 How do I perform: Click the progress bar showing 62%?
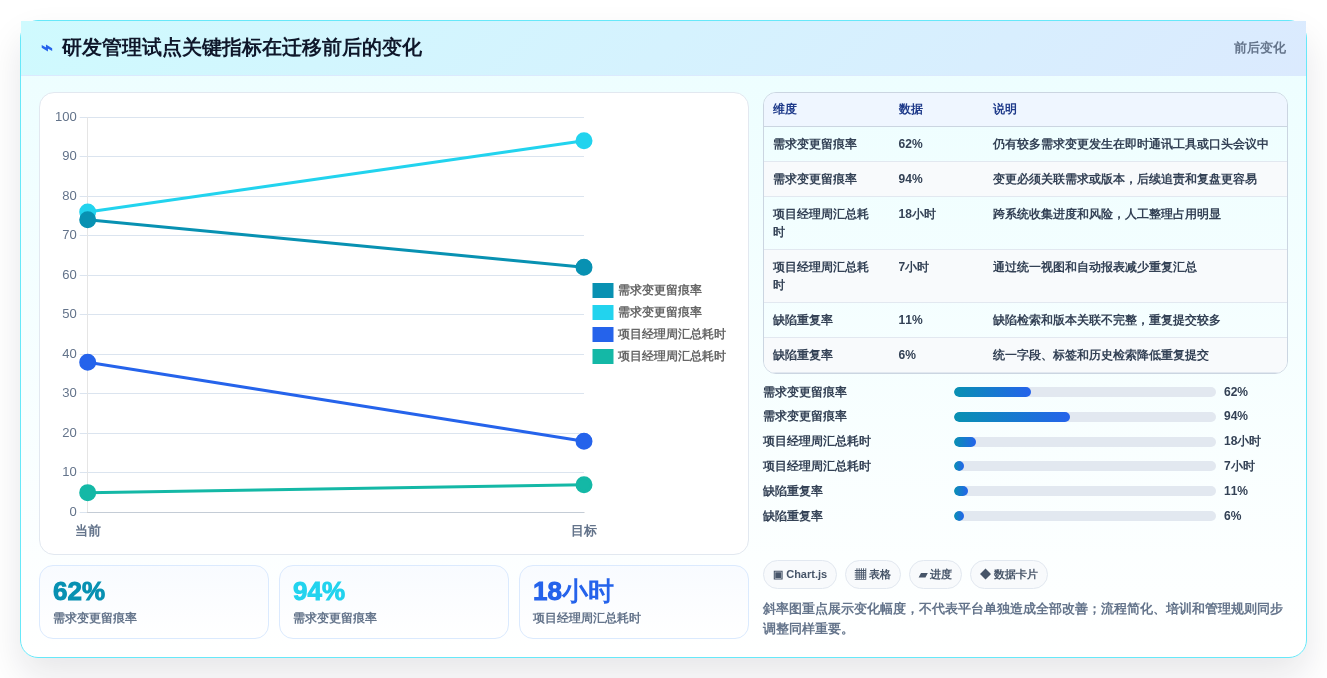(x=1085, y=392)
